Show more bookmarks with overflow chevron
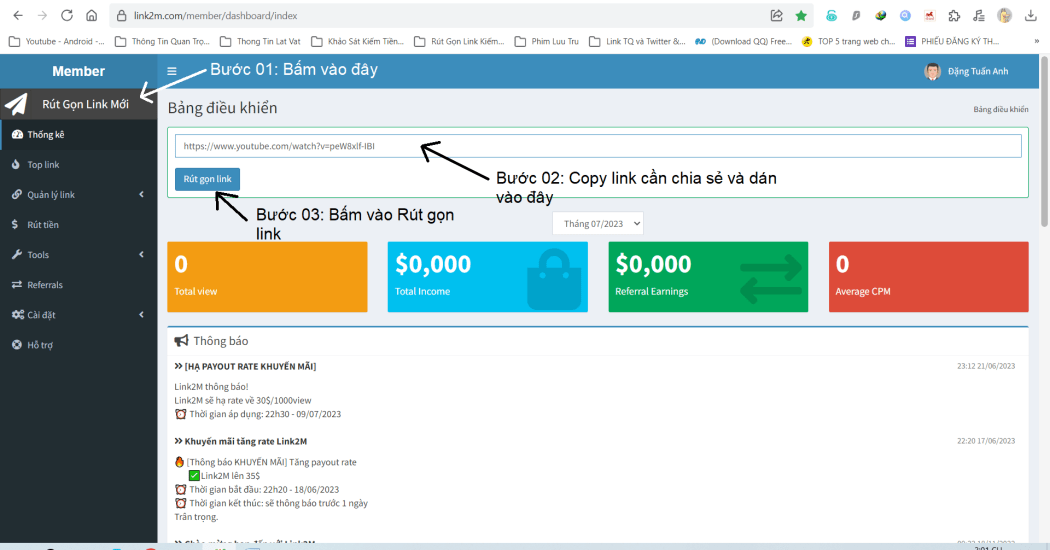Image resolution: width=1050 pixels, height=550 pixels. pyautogui.click(x=1037, y=42)
